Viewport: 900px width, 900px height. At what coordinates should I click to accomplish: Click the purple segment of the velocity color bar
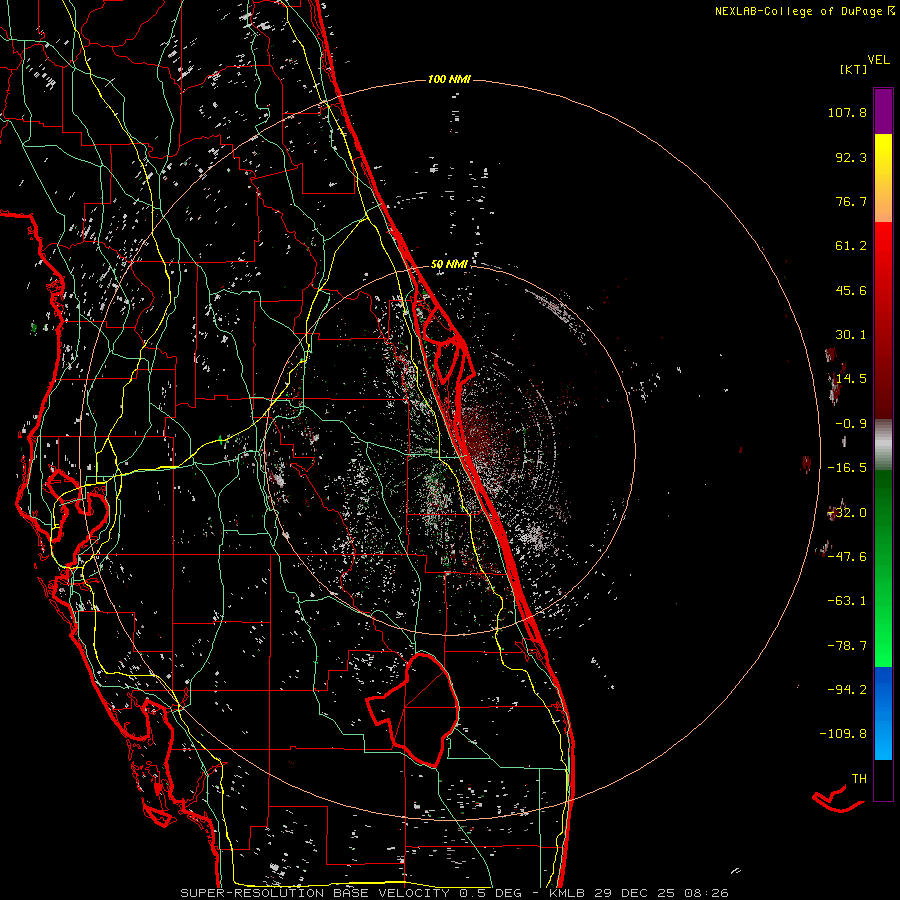(883, 111)
